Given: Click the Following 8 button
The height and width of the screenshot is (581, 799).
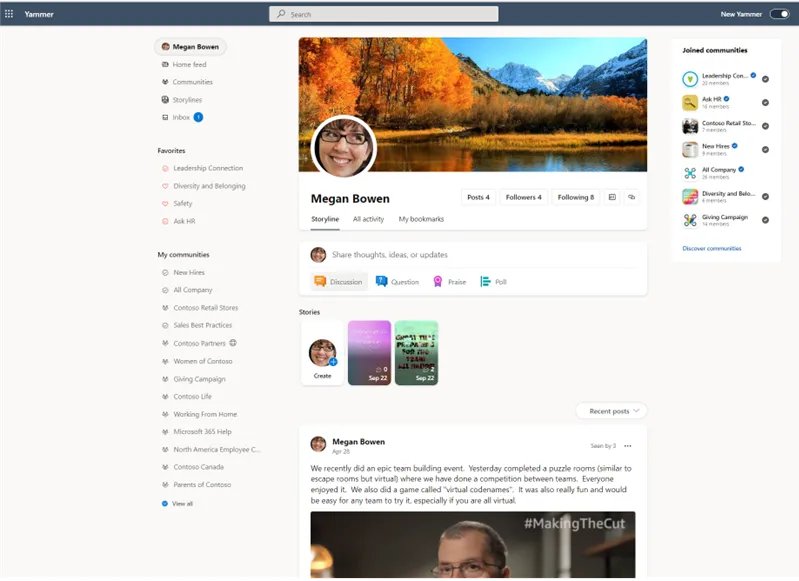Looking at the screenshot, I should [576, 197].
